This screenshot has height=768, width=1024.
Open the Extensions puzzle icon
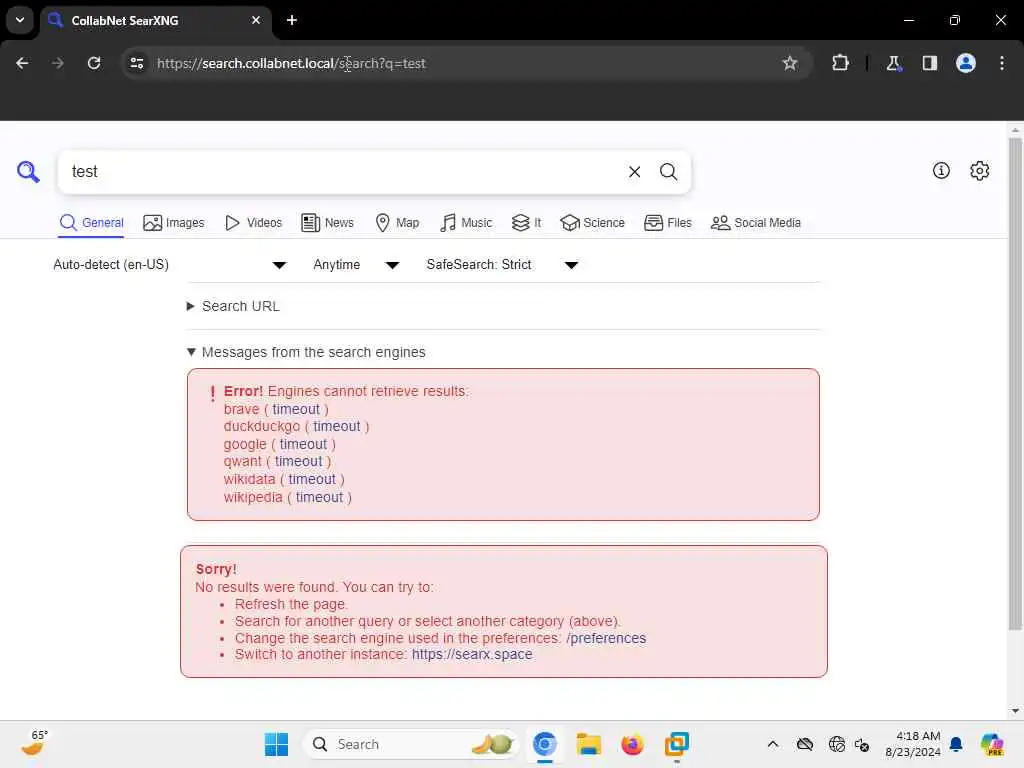[840, 63]
